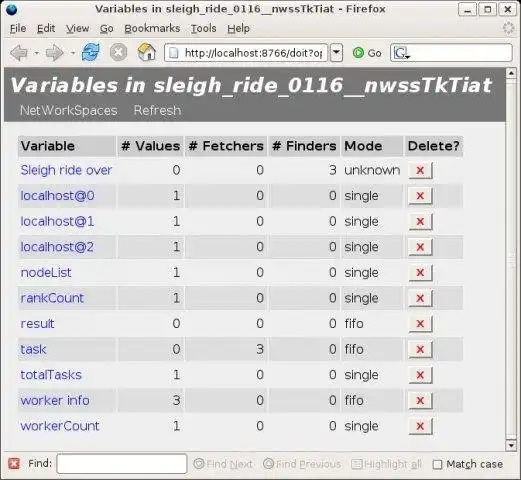Open the task variable link
The height and width of the screenshot is (480, 521).
coord(33,349)
